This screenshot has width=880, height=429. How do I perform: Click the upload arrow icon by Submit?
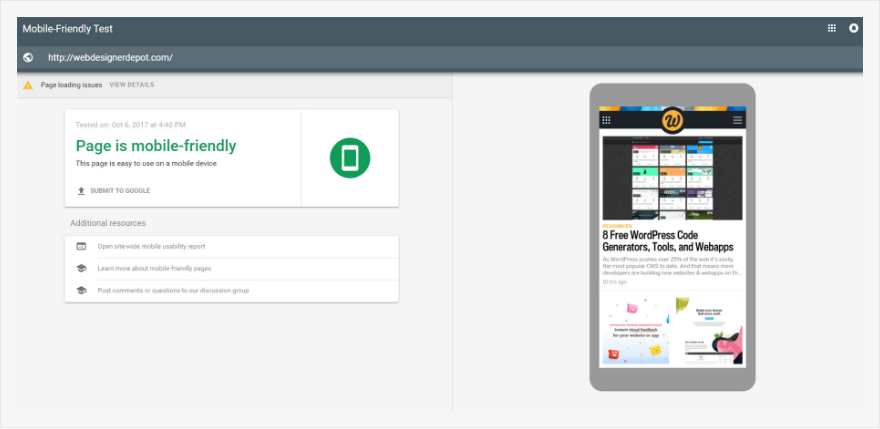[81, 190]
